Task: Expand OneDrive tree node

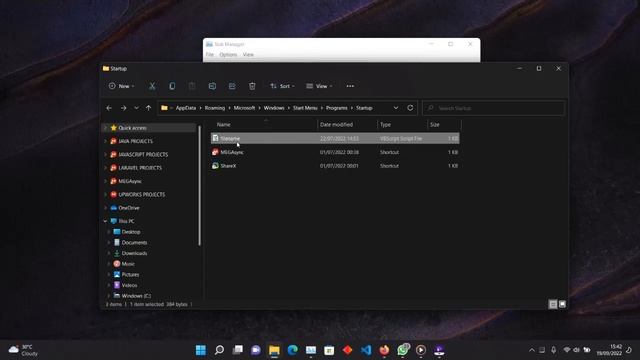Action: 106,208
